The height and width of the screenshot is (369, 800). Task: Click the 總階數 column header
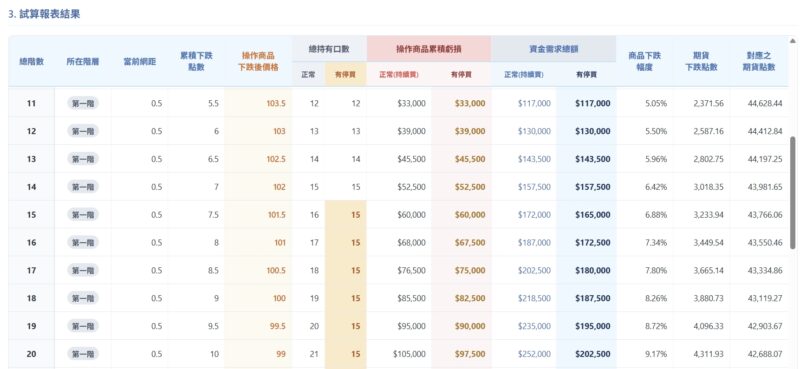(x=32, y=61)
